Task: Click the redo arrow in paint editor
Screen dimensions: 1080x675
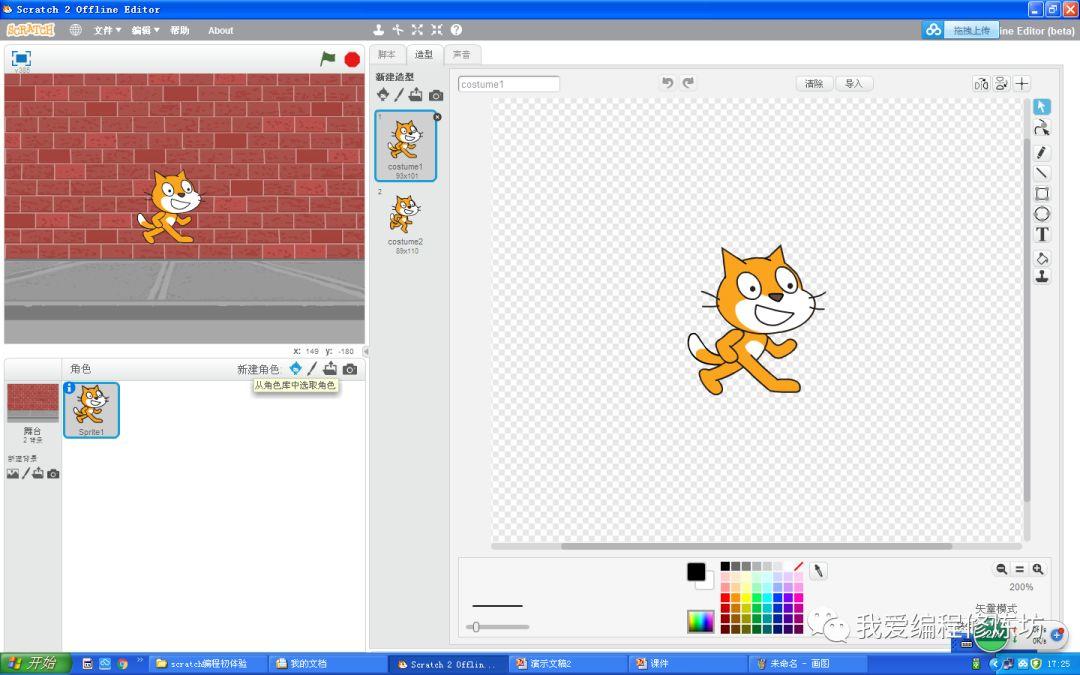Action: tap(688, 83)
